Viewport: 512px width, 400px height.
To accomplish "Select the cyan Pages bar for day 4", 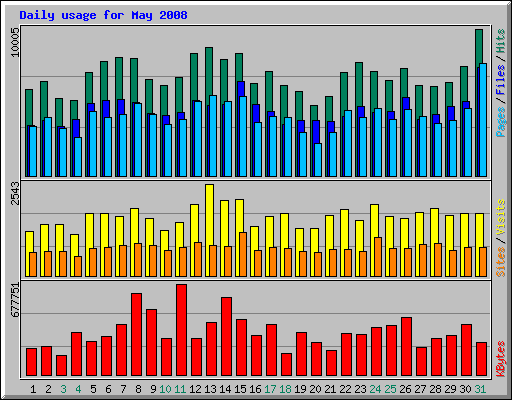I will tap(78, 157).
